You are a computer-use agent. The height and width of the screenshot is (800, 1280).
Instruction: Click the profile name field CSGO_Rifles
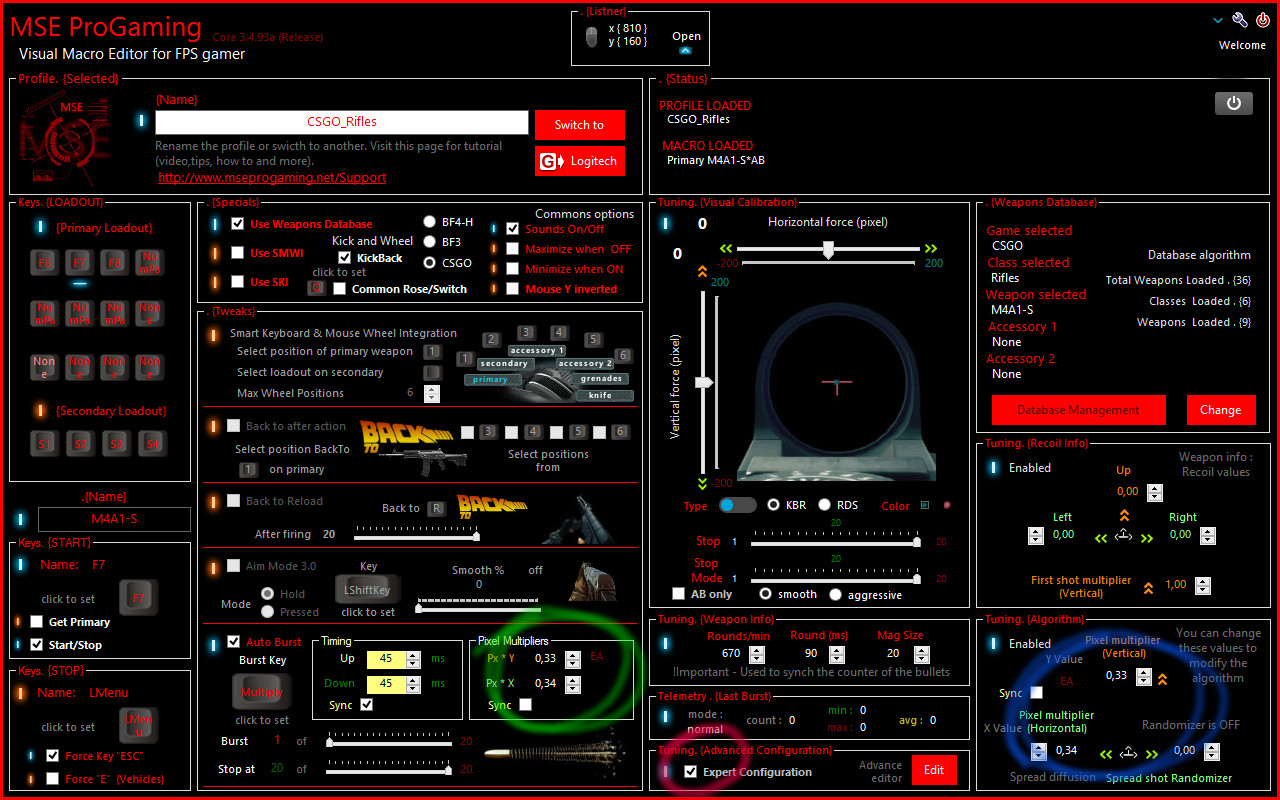(x=342, y=122)
